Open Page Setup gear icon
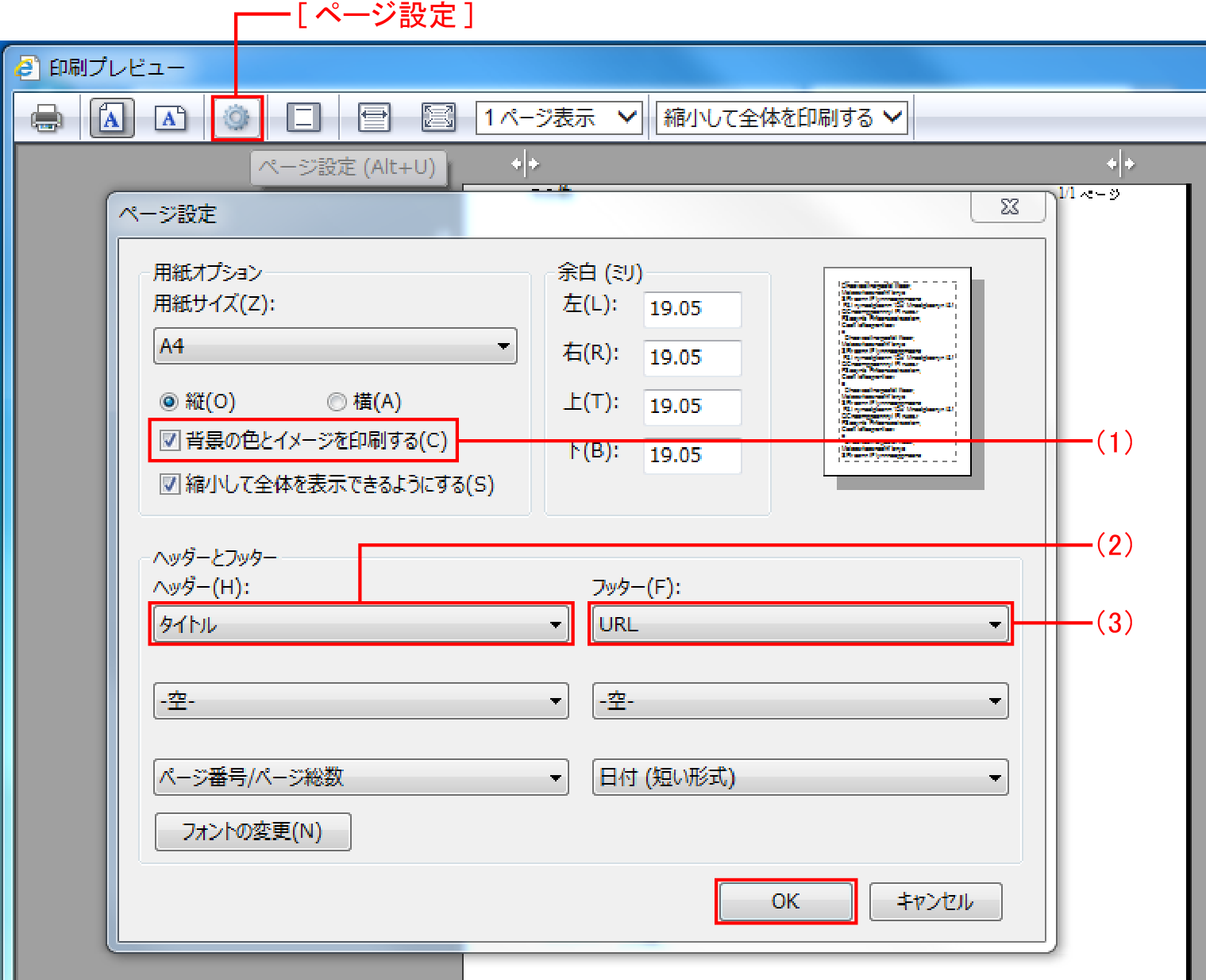This screenshot has height=980, width=1206. point(237,118)
